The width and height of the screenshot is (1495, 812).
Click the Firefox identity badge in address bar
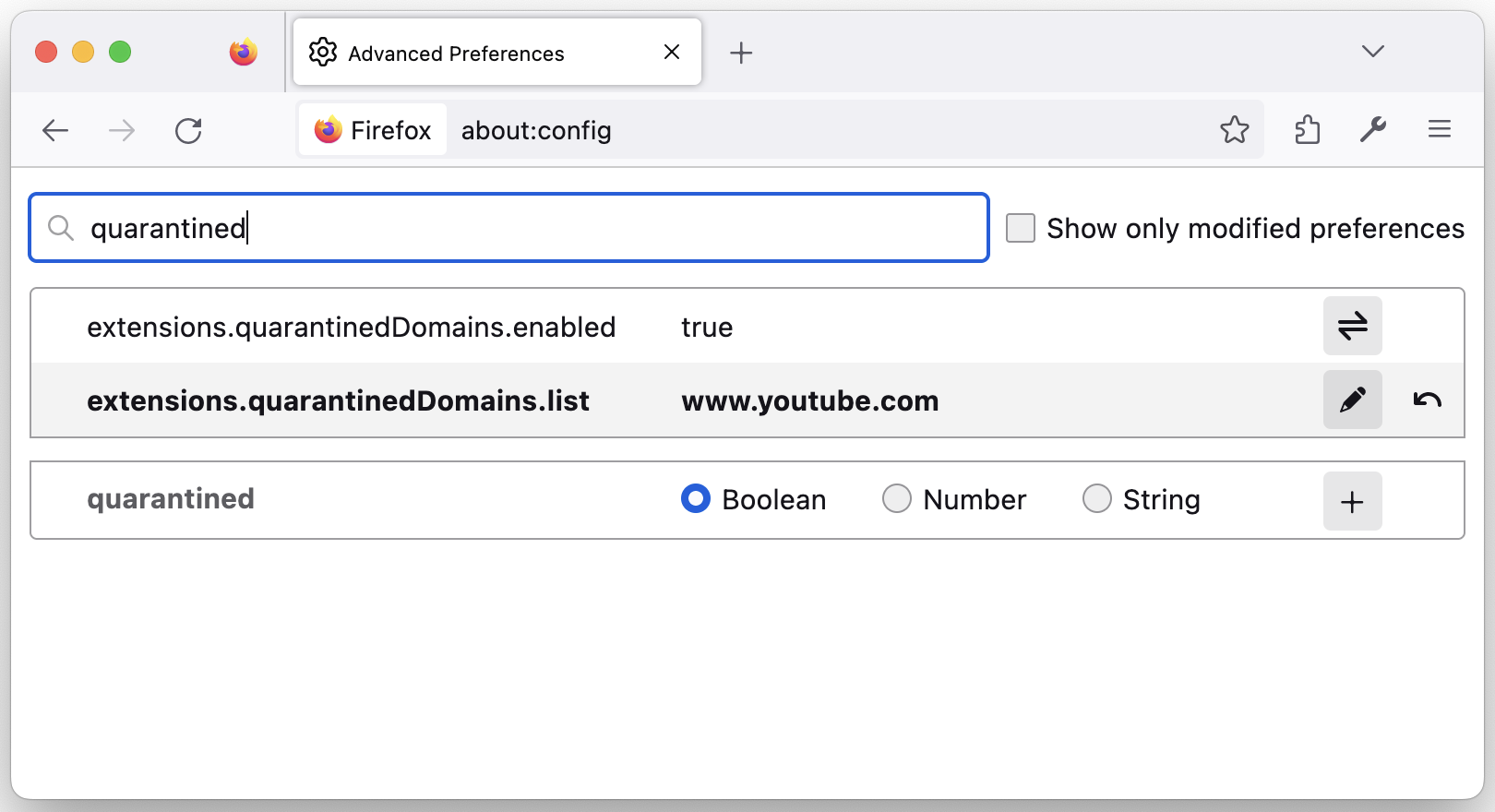(x=373, y=130)
